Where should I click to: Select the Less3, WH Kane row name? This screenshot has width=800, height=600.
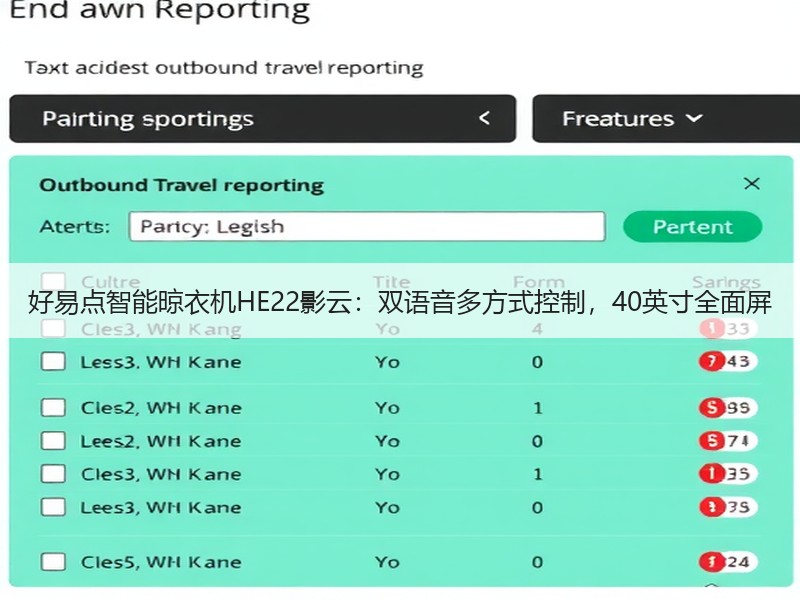[161, 362]
